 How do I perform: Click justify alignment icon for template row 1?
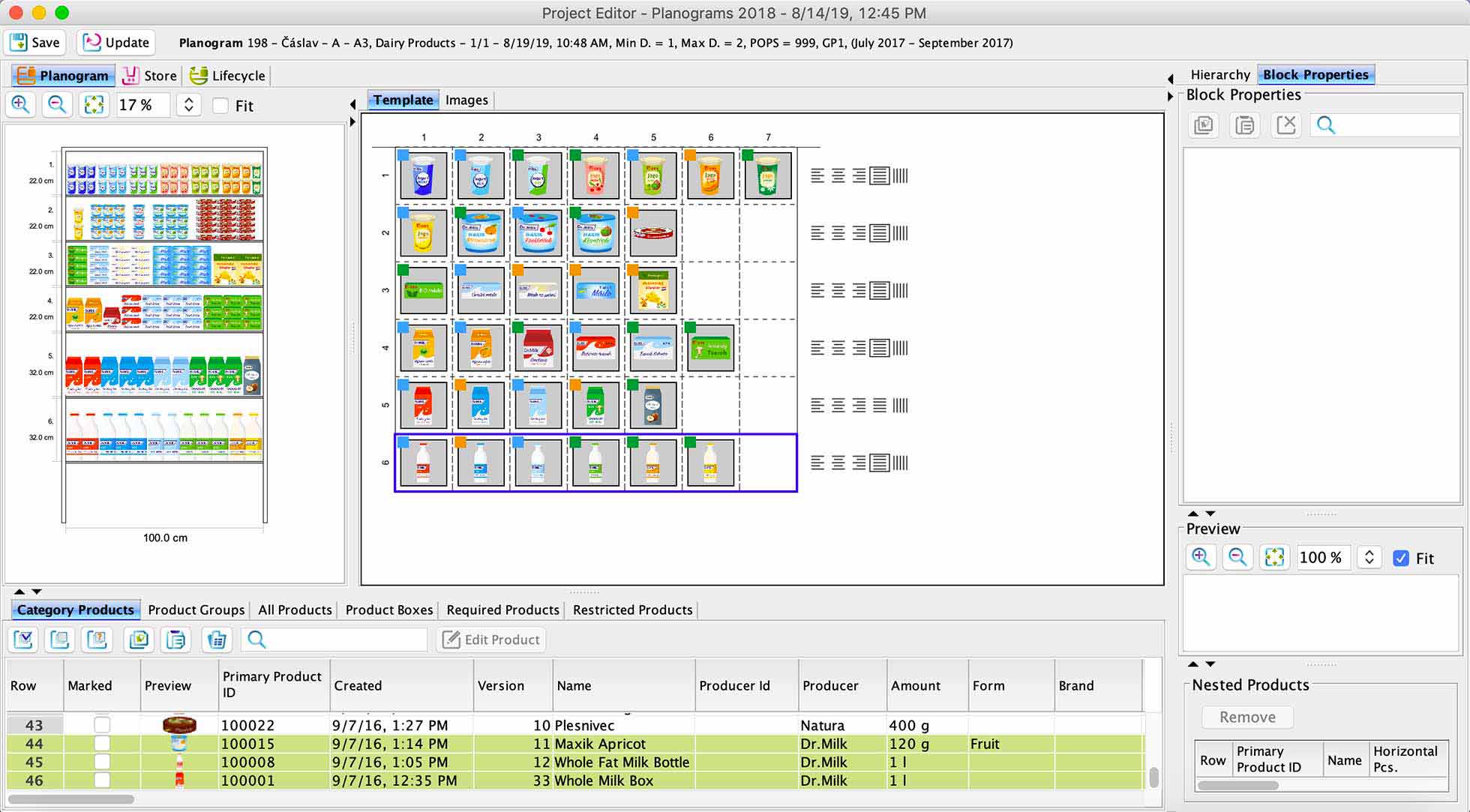click(x=880, y=175)
